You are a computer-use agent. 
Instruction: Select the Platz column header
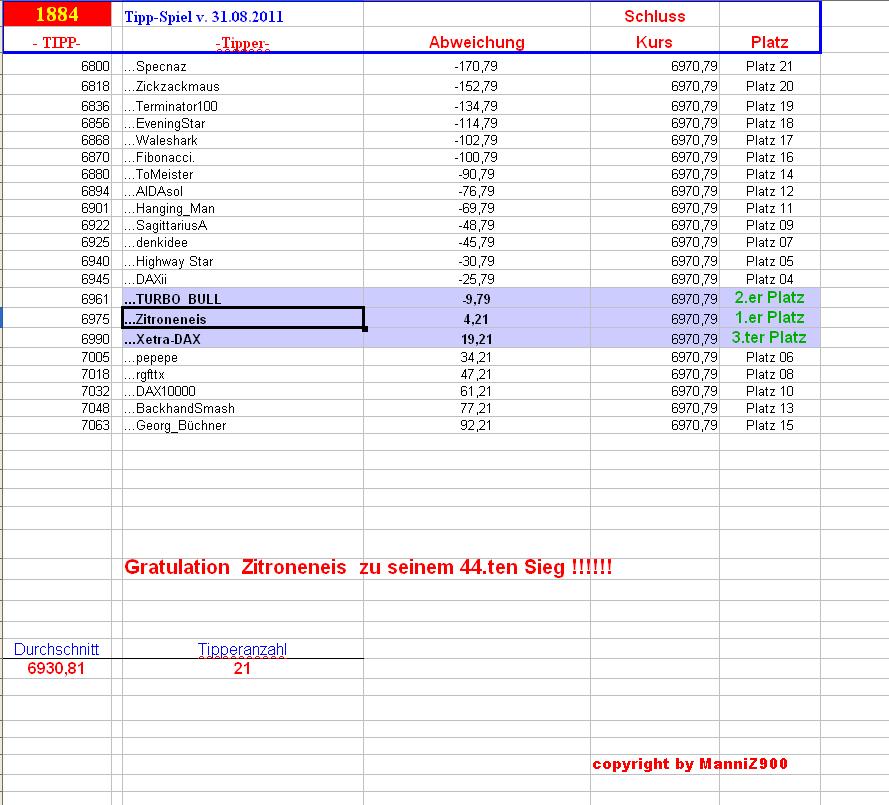click(x=769, y=42)
